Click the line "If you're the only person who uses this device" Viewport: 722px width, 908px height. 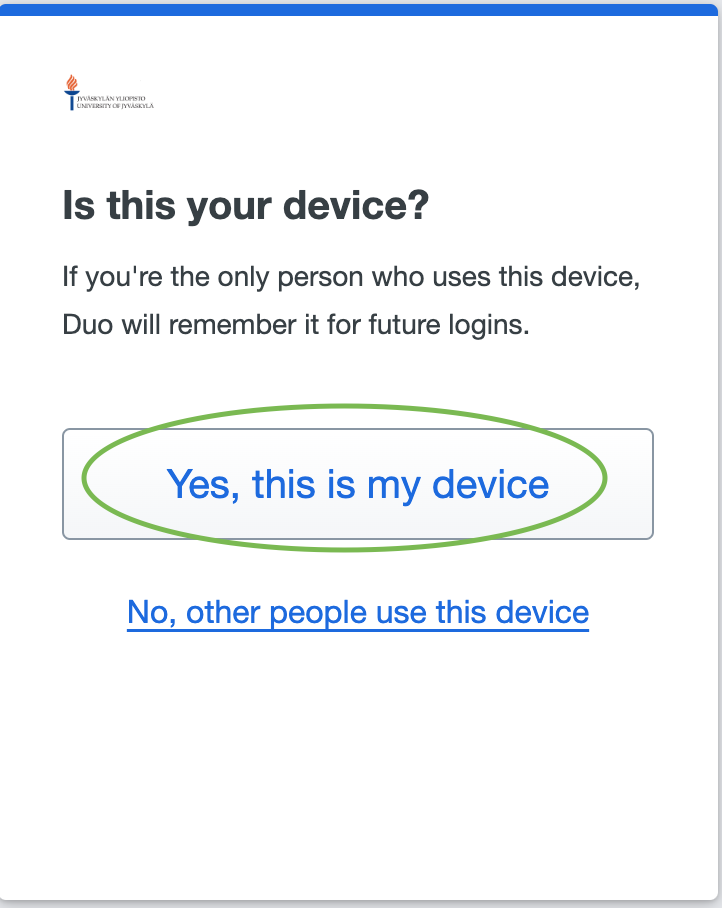(351, 276)
